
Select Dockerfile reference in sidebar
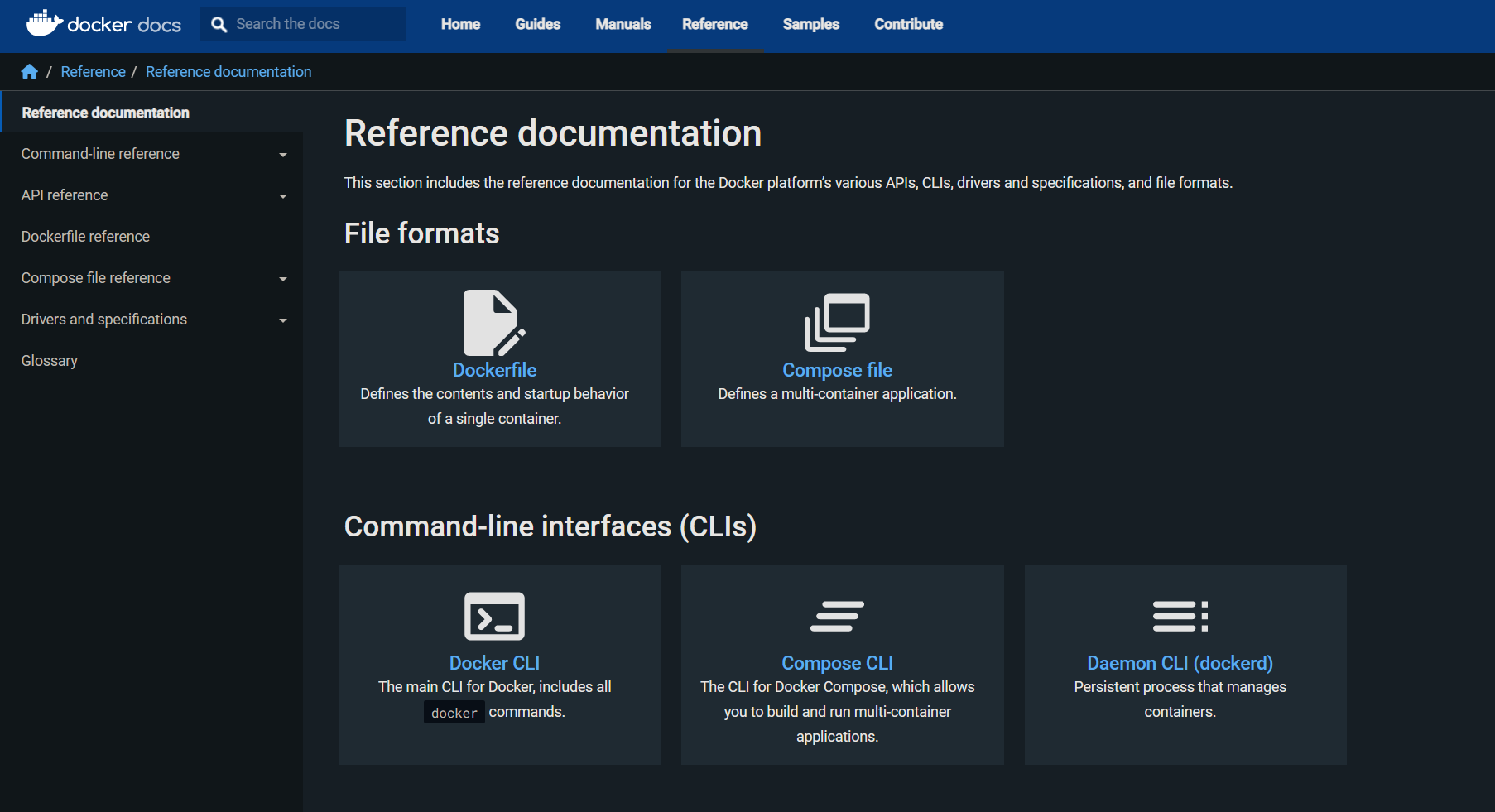click(x=85, y=237)
